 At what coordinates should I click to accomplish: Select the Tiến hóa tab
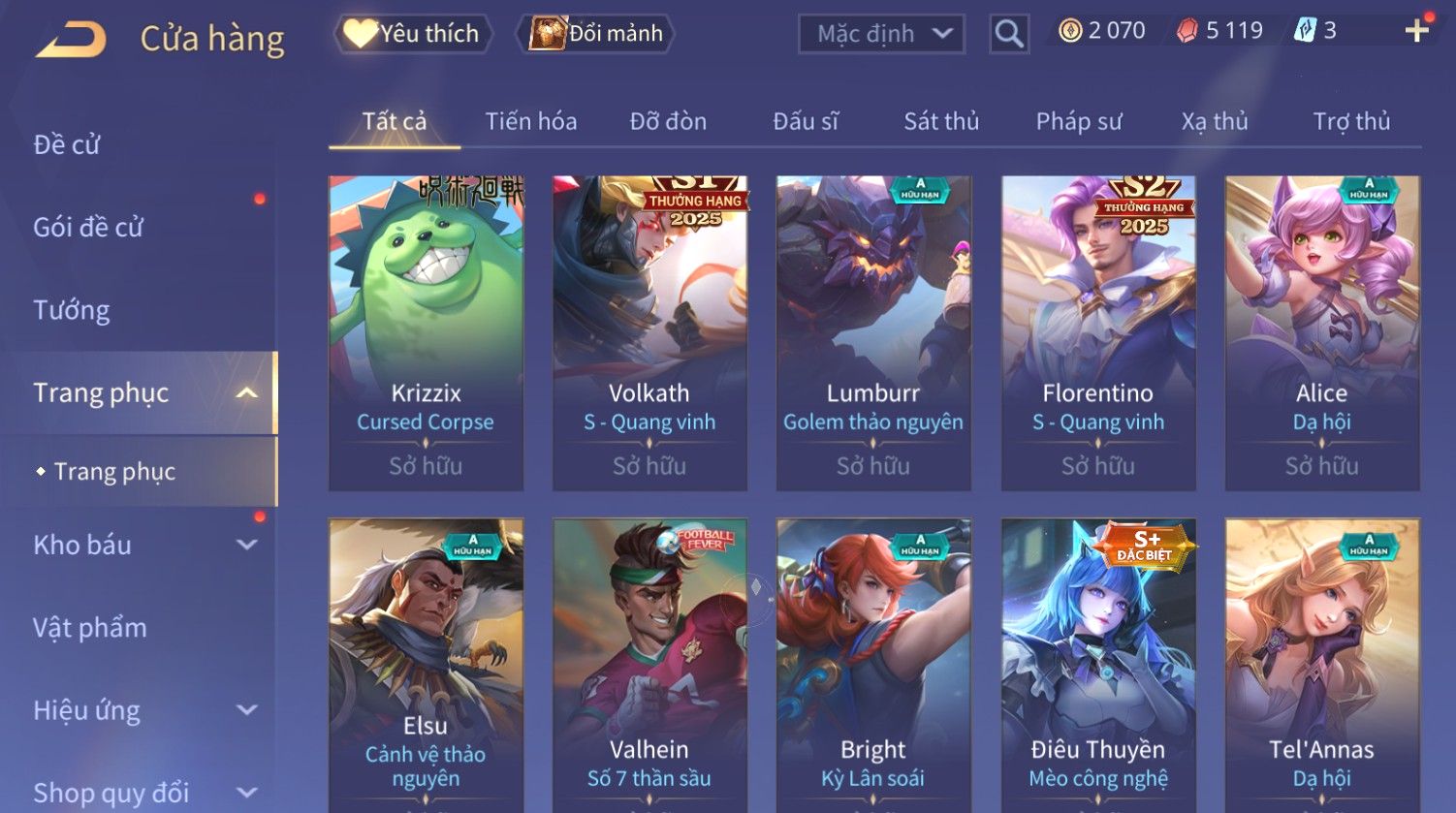pos(531,121)
